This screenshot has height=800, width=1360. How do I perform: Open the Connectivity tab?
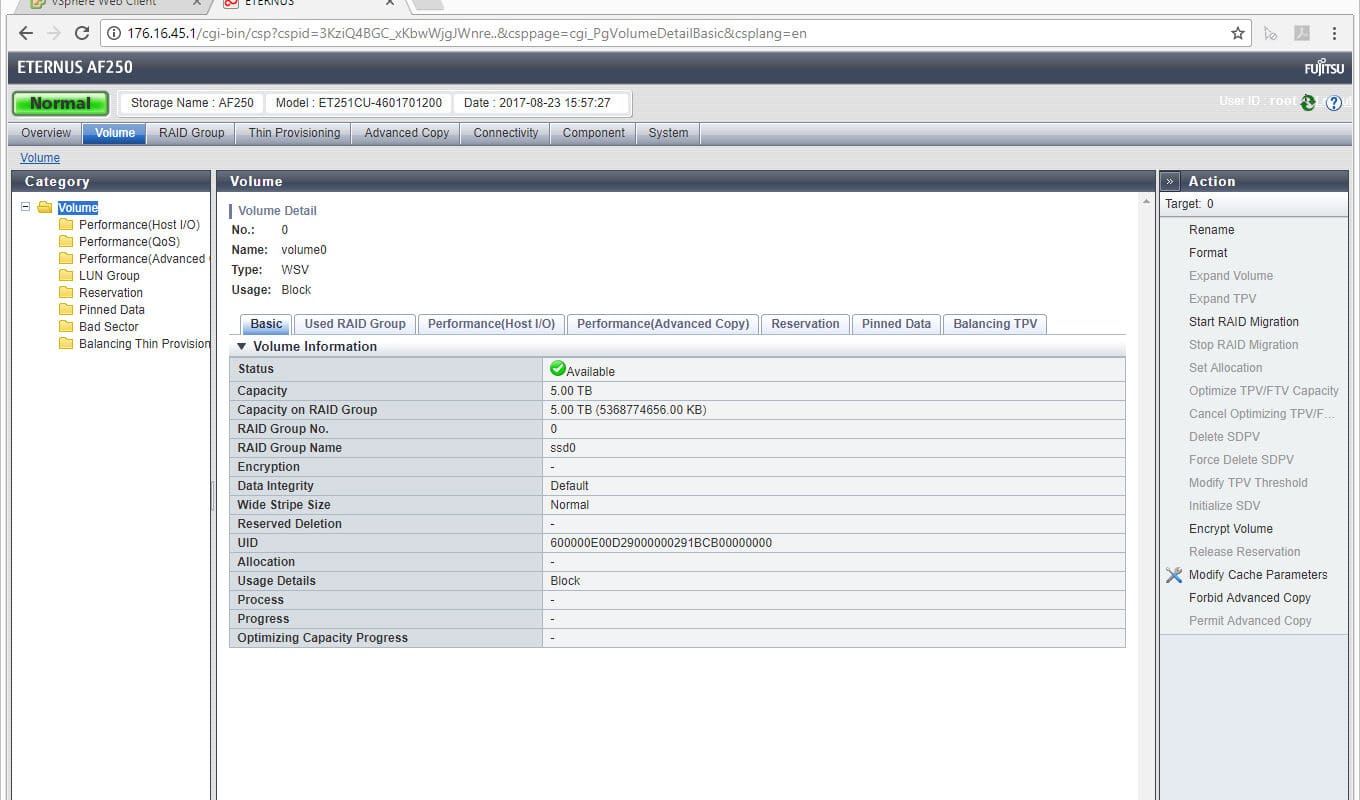coord(506,133)
